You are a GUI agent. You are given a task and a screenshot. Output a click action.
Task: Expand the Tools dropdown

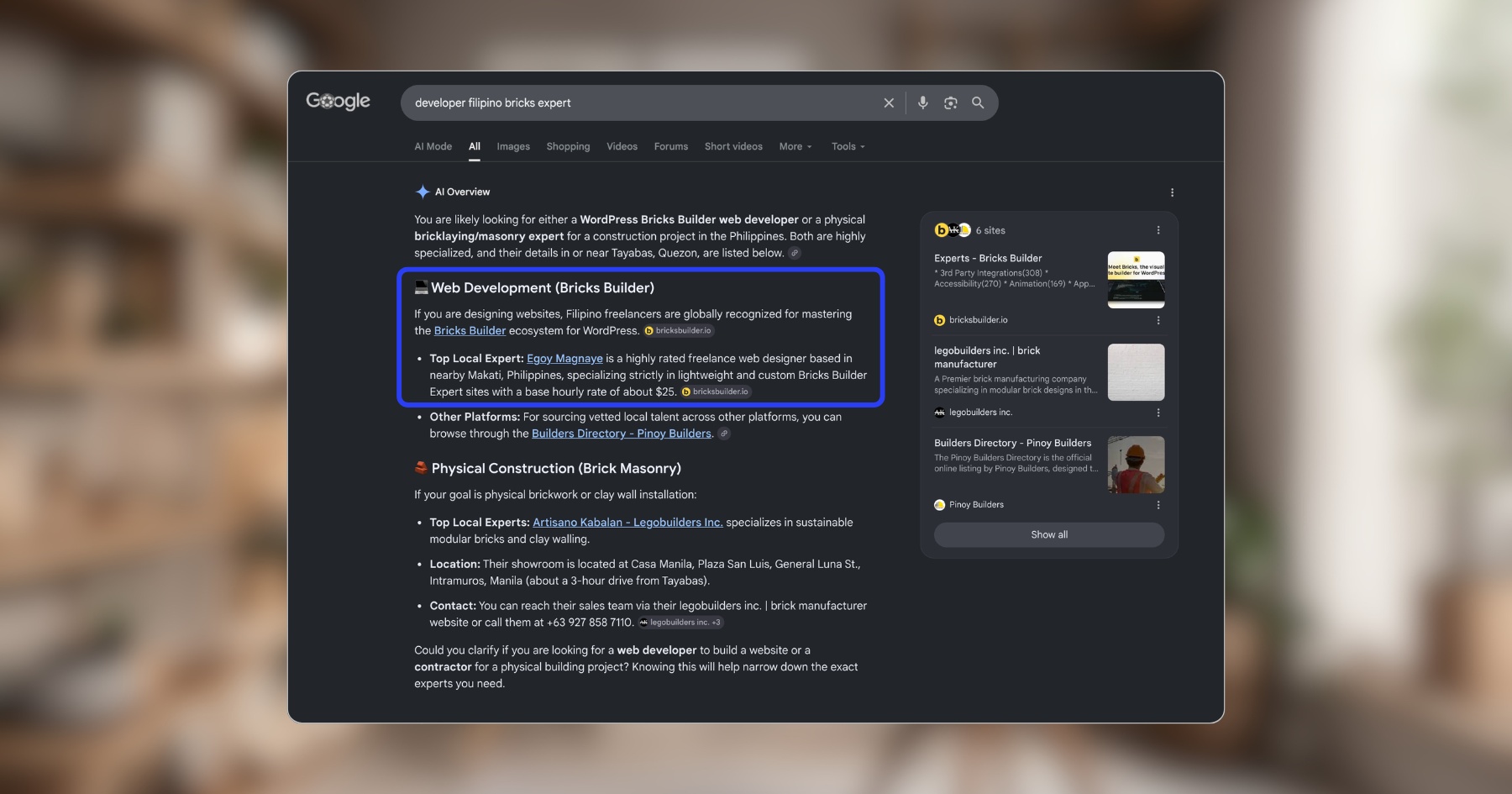coord(848,146)
